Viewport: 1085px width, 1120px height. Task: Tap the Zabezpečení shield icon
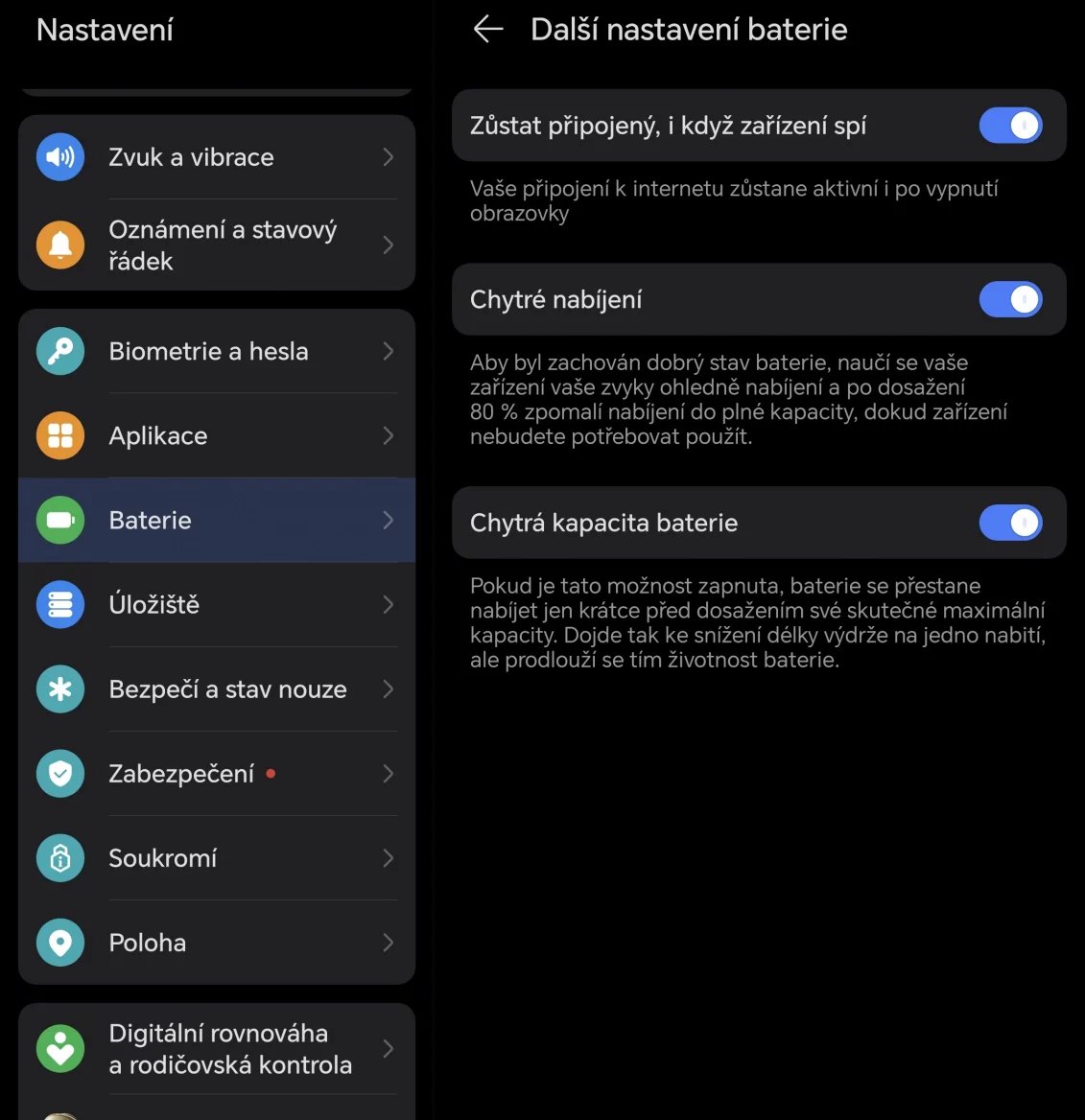pyautogui.click(x=60, y=773)
